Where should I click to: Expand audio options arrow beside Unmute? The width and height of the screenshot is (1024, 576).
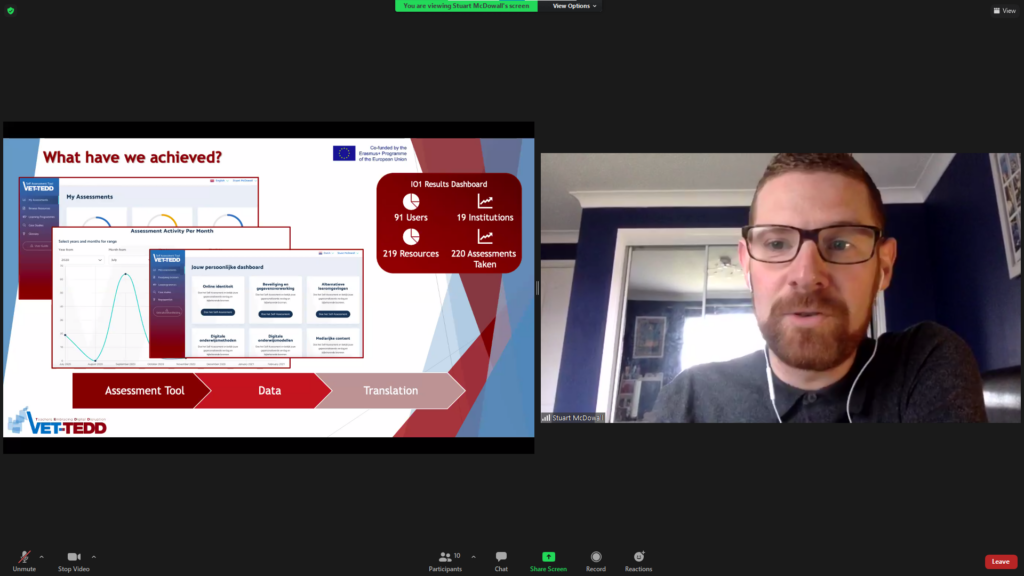pos(42,557)
